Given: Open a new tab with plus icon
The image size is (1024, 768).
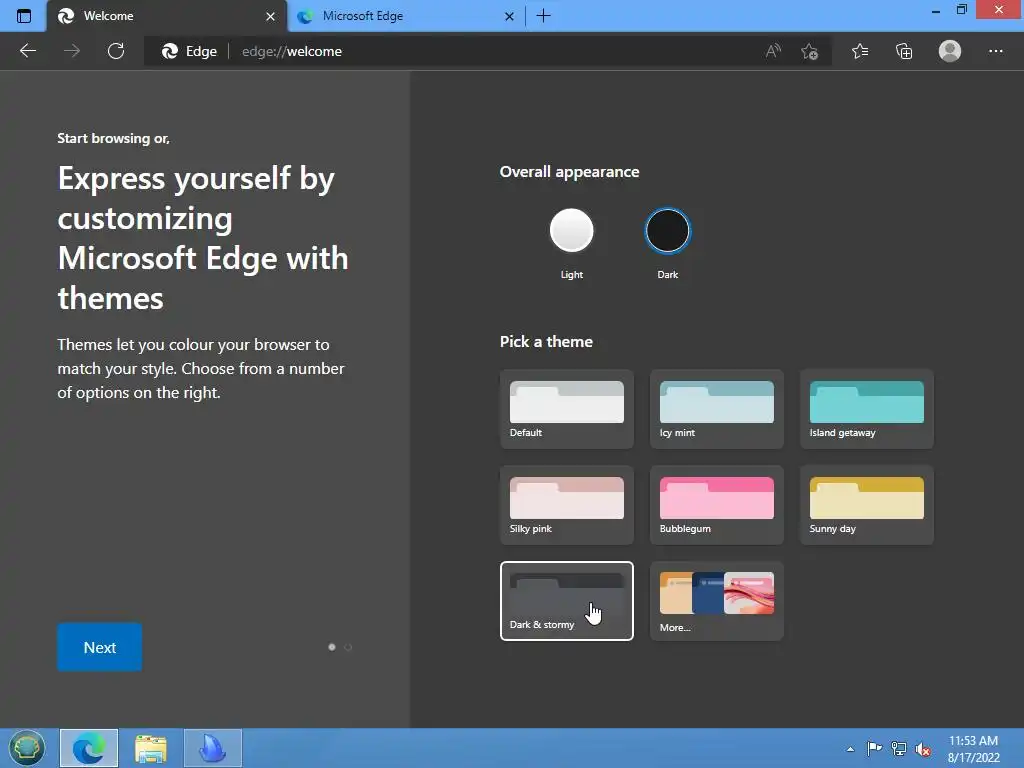Looking at the screenshot, I should coord(543,16).
